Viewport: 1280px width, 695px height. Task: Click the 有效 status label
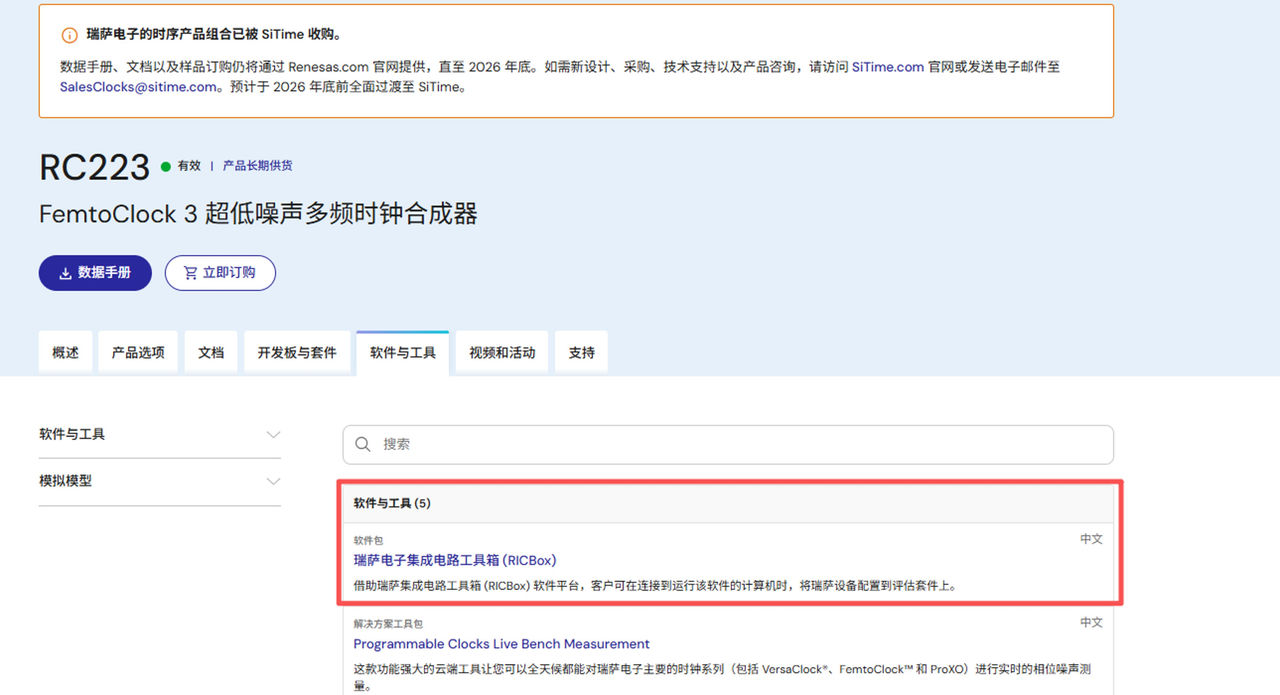tap(189, 166)
